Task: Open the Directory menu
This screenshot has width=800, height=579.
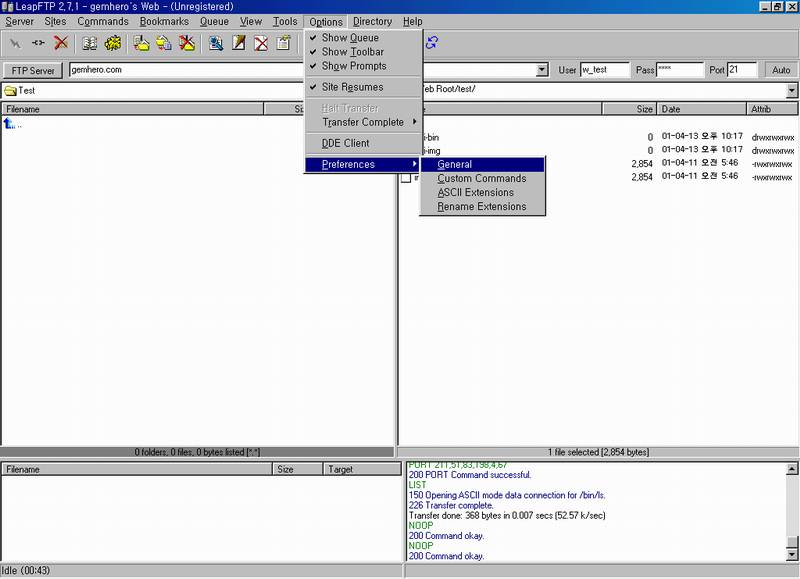Action: 372,21
